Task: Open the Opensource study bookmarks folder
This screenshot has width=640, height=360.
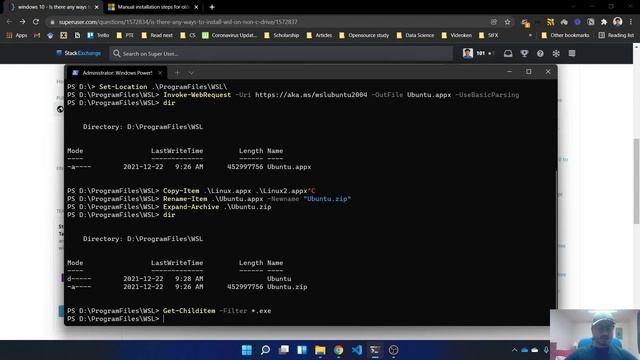Action: (x=364, y=35)
